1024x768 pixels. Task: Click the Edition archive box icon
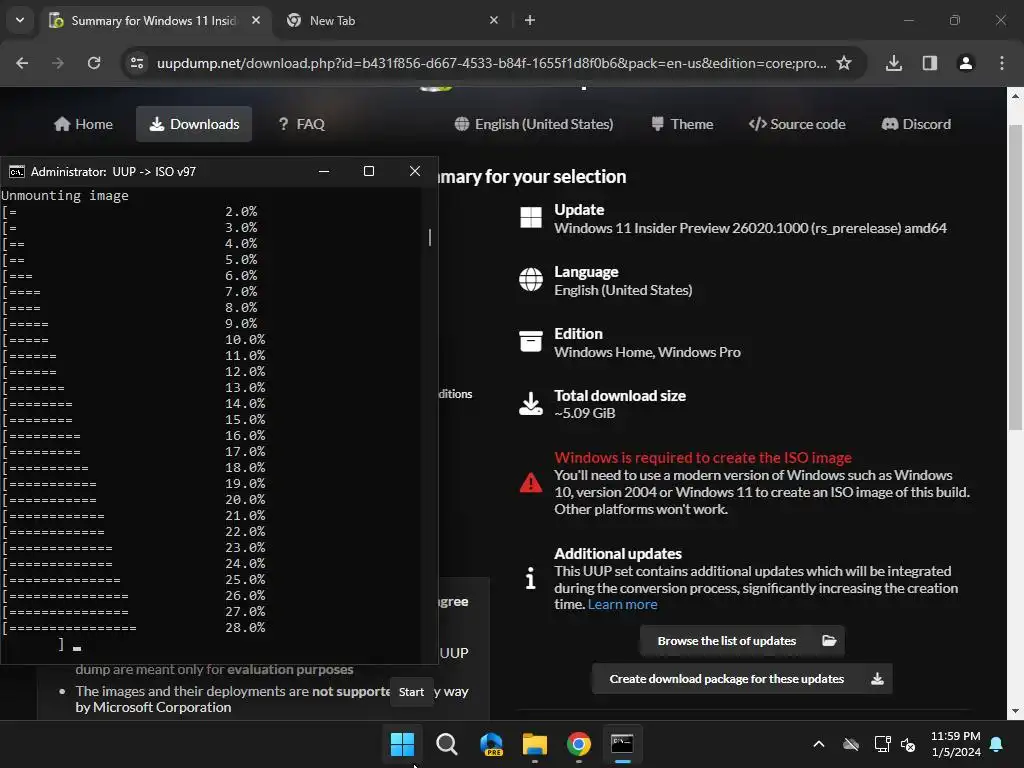(x=531, y=341)
